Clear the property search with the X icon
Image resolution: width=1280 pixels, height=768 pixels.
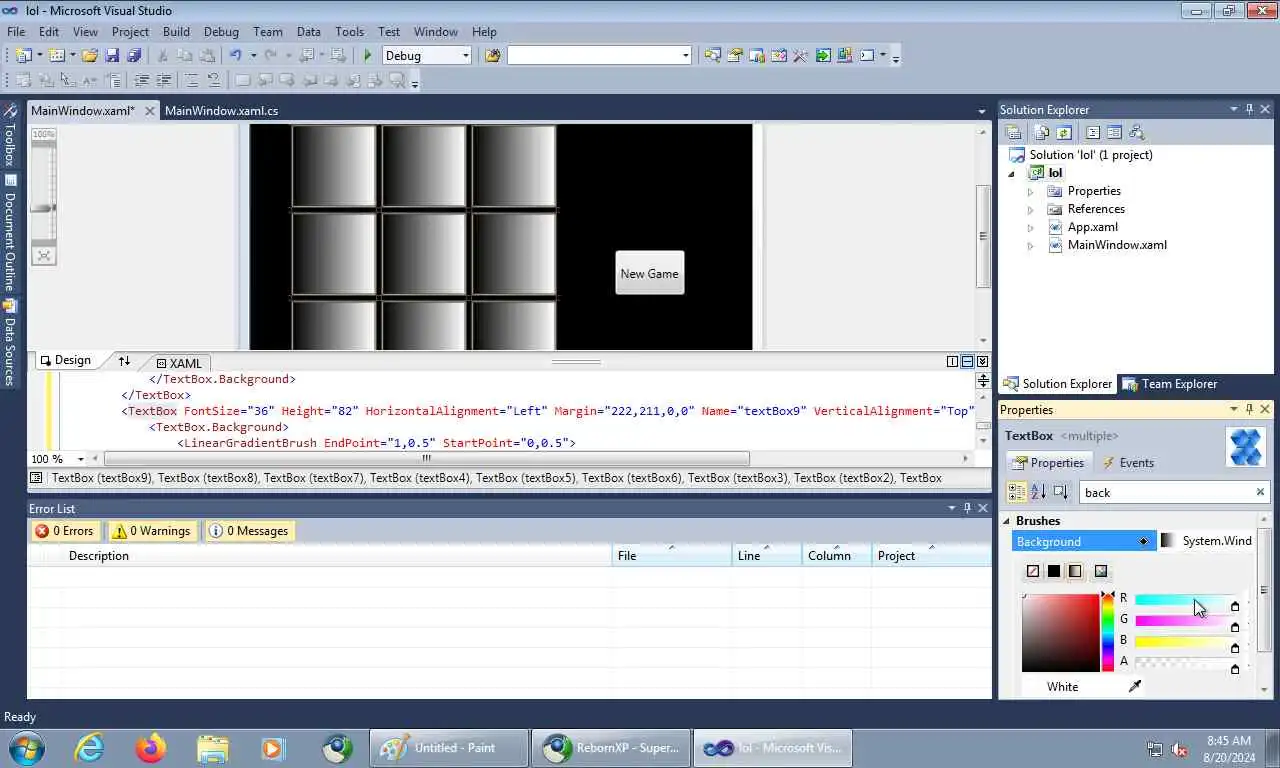tap(1260, 492)
